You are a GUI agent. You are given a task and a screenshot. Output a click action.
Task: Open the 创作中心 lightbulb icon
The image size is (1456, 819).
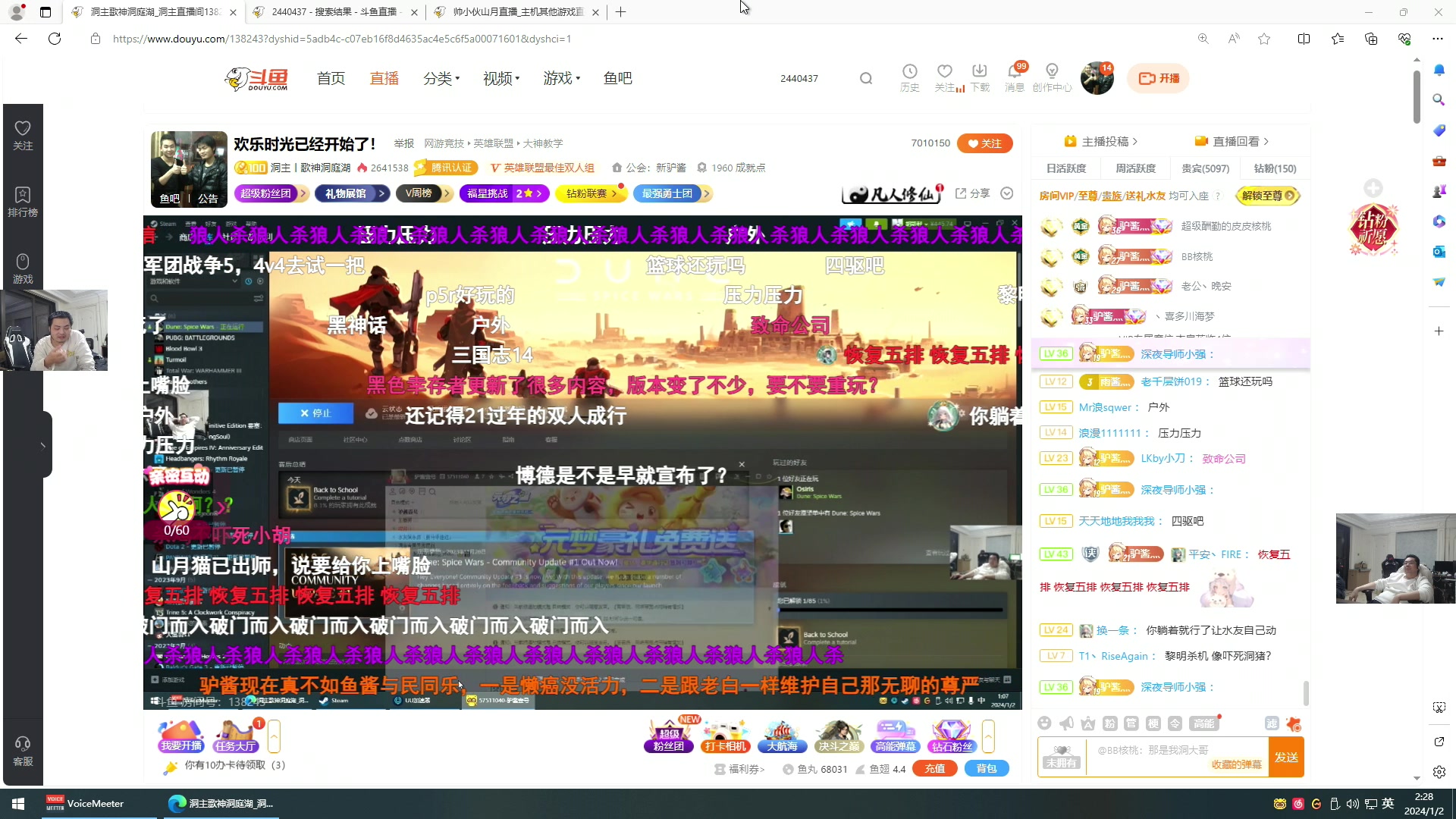coord(1052,78)
